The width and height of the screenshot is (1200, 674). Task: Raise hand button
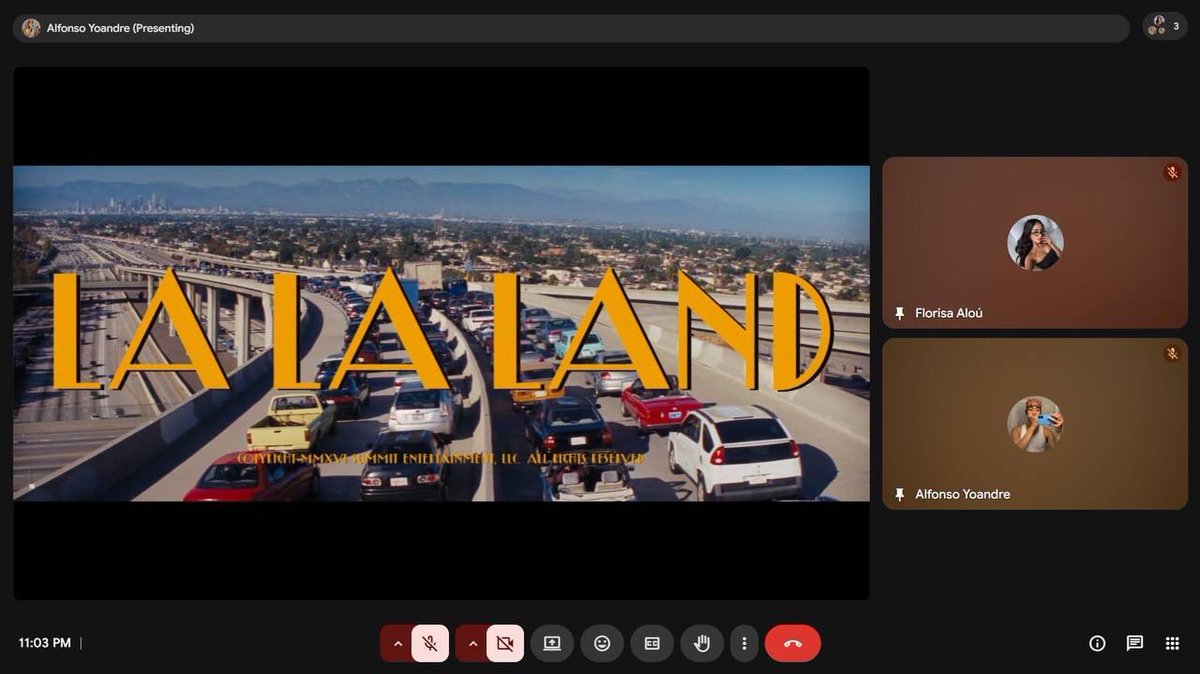tap(702, 643)
